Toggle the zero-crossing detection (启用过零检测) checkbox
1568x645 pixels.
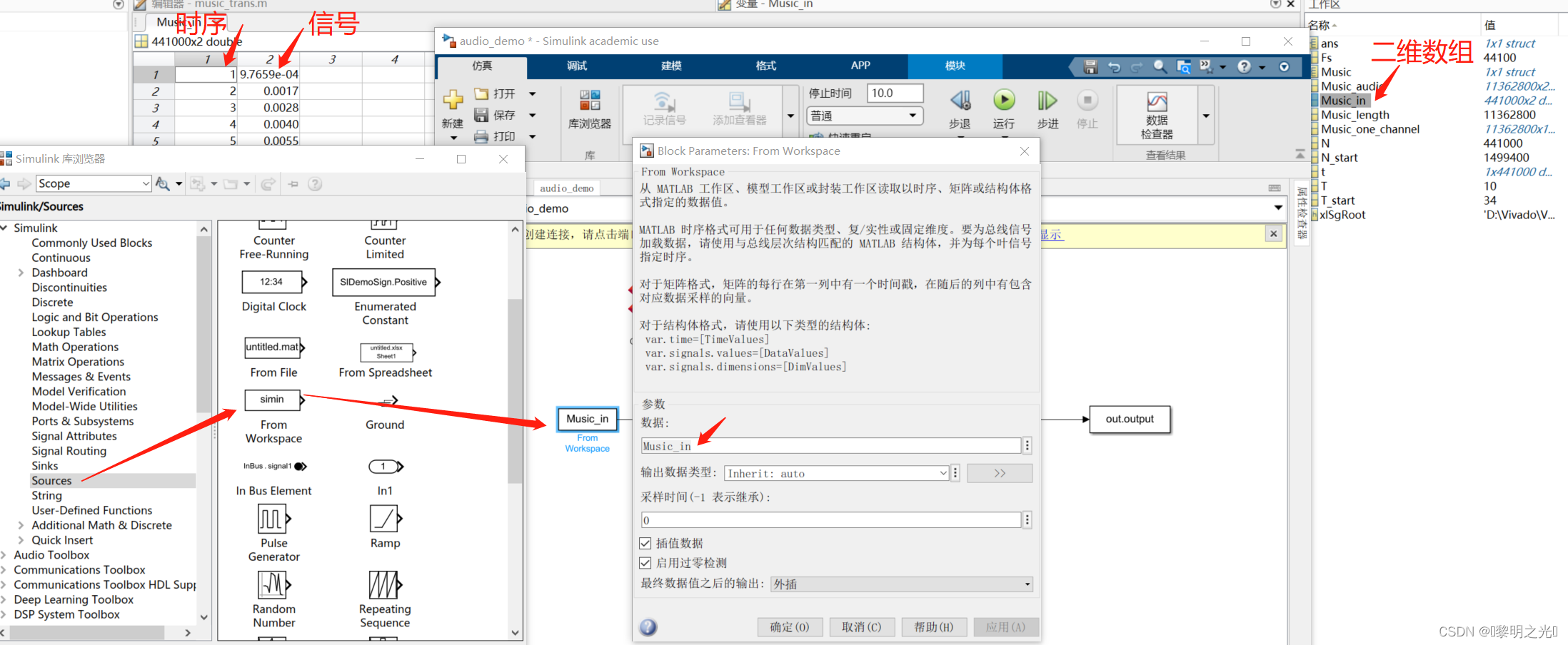point(645,563)
